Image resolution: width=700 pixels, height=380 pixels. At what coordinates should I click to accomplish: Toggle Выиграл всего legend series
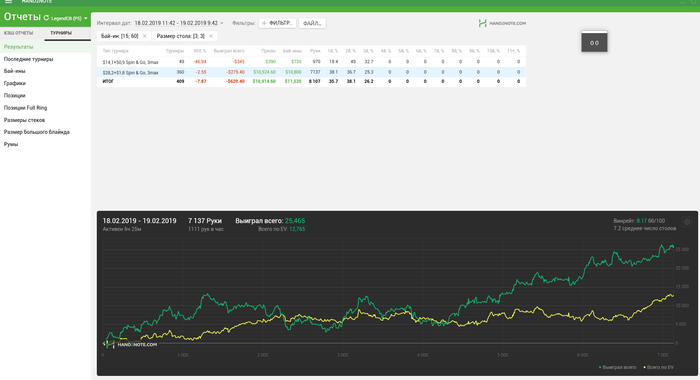[x=617, y=367]
